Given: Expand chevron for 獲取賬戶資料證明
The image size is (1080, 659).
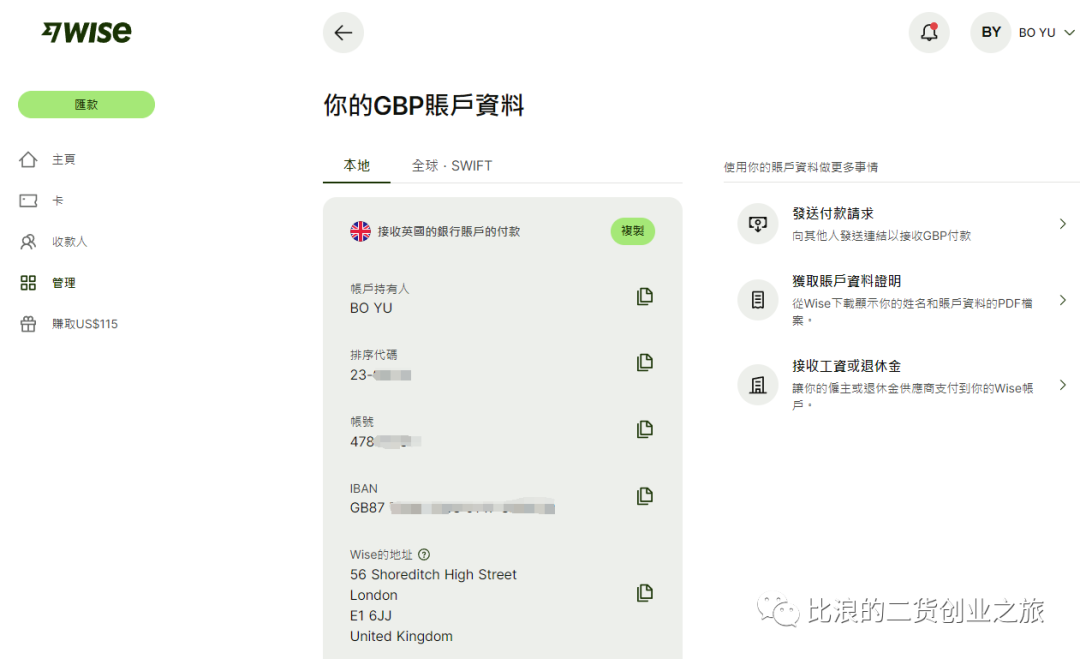Looking at the screenshot, I should (1063, 300).
